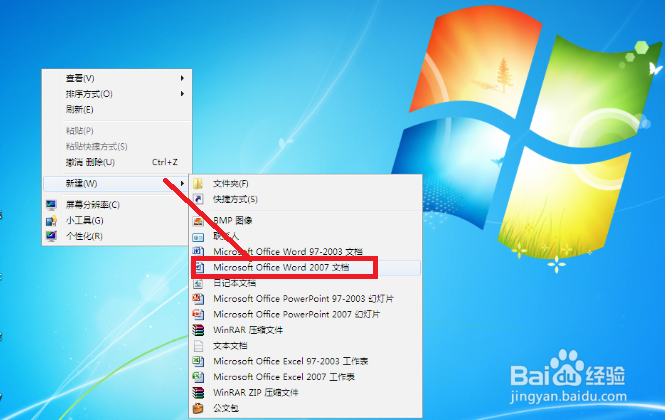The image size is (665, 420).
Task: Click the 联系人 contact card icon
Action: [198, 236]
